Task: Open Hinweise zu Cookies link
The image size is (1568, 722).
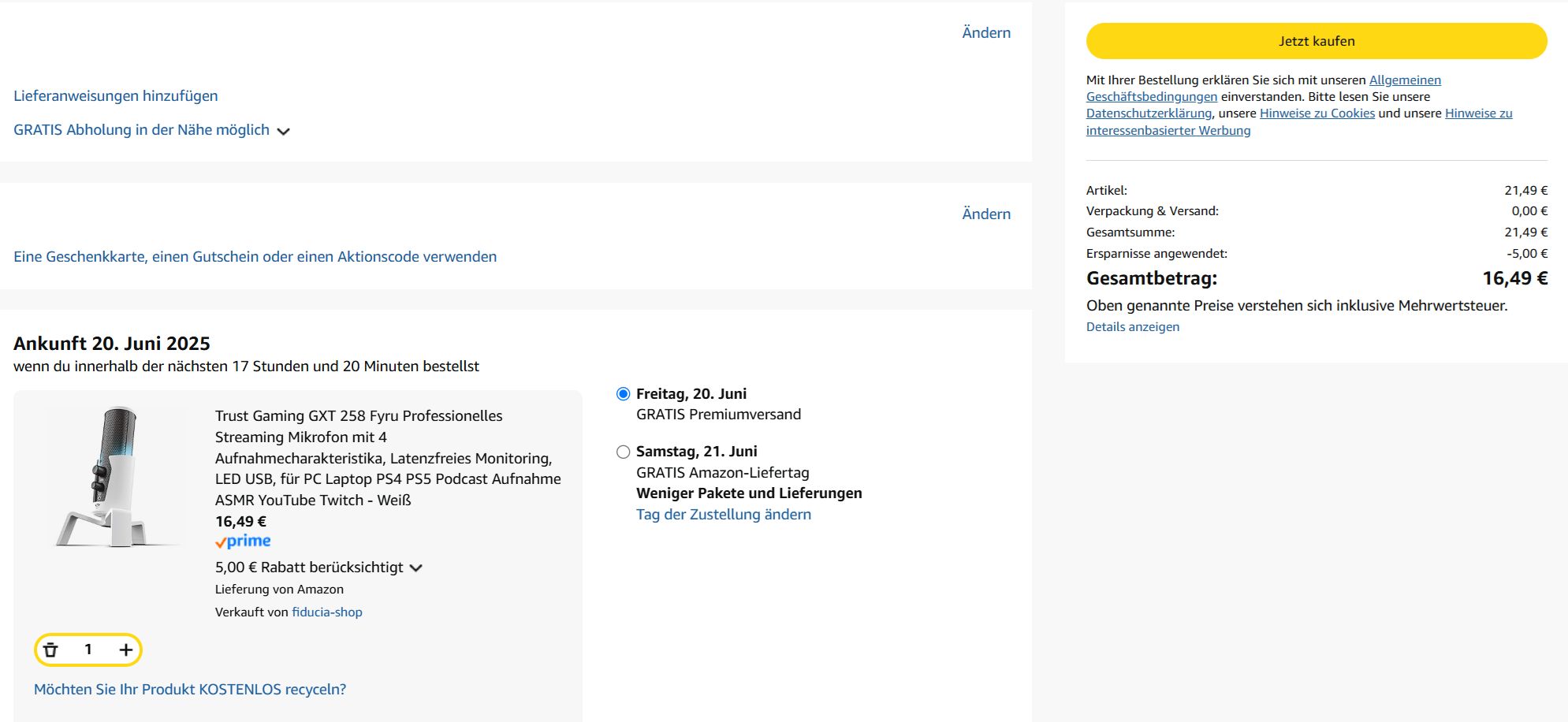Action: 1317,114
